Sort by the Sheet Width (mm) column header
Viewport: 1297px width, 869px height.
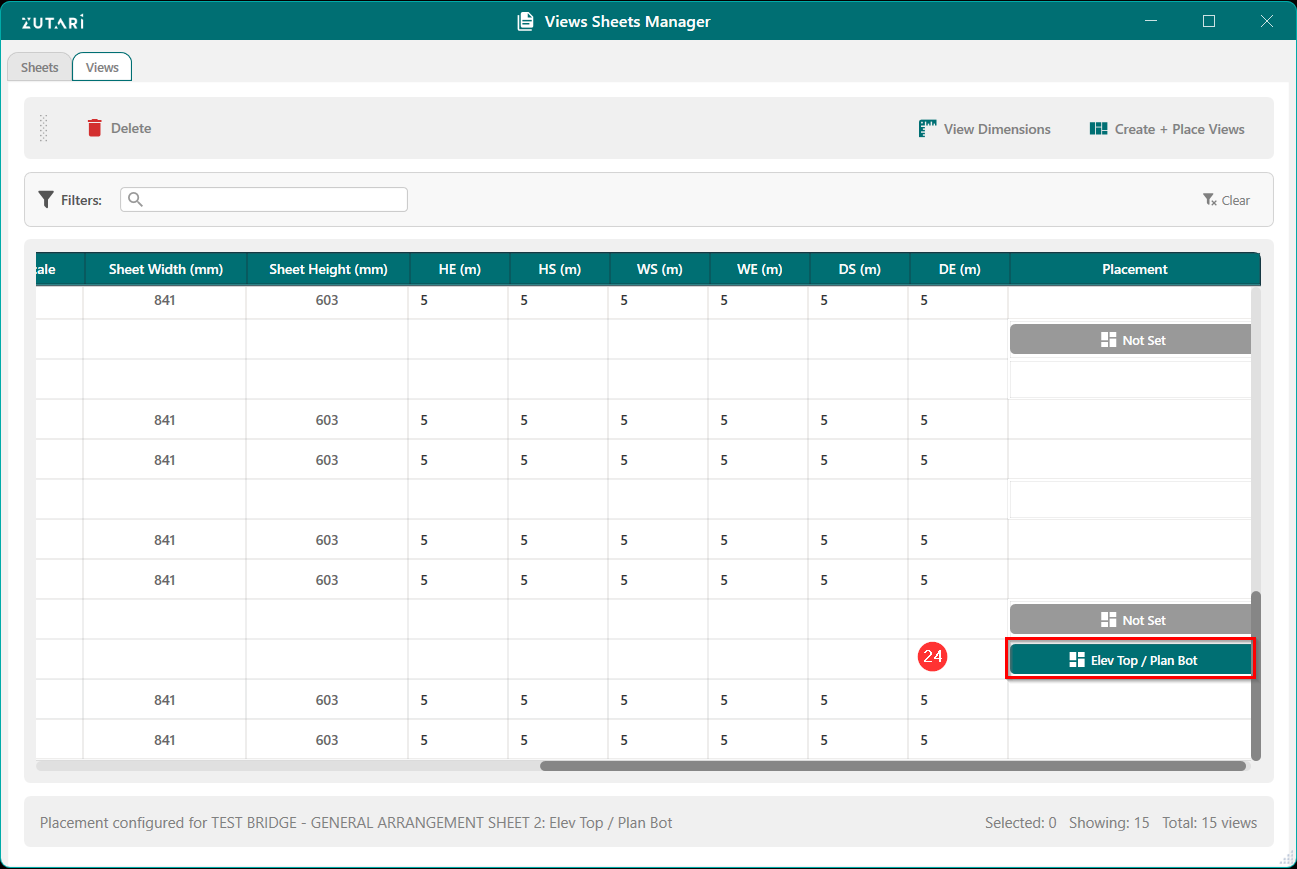point(165,269)
